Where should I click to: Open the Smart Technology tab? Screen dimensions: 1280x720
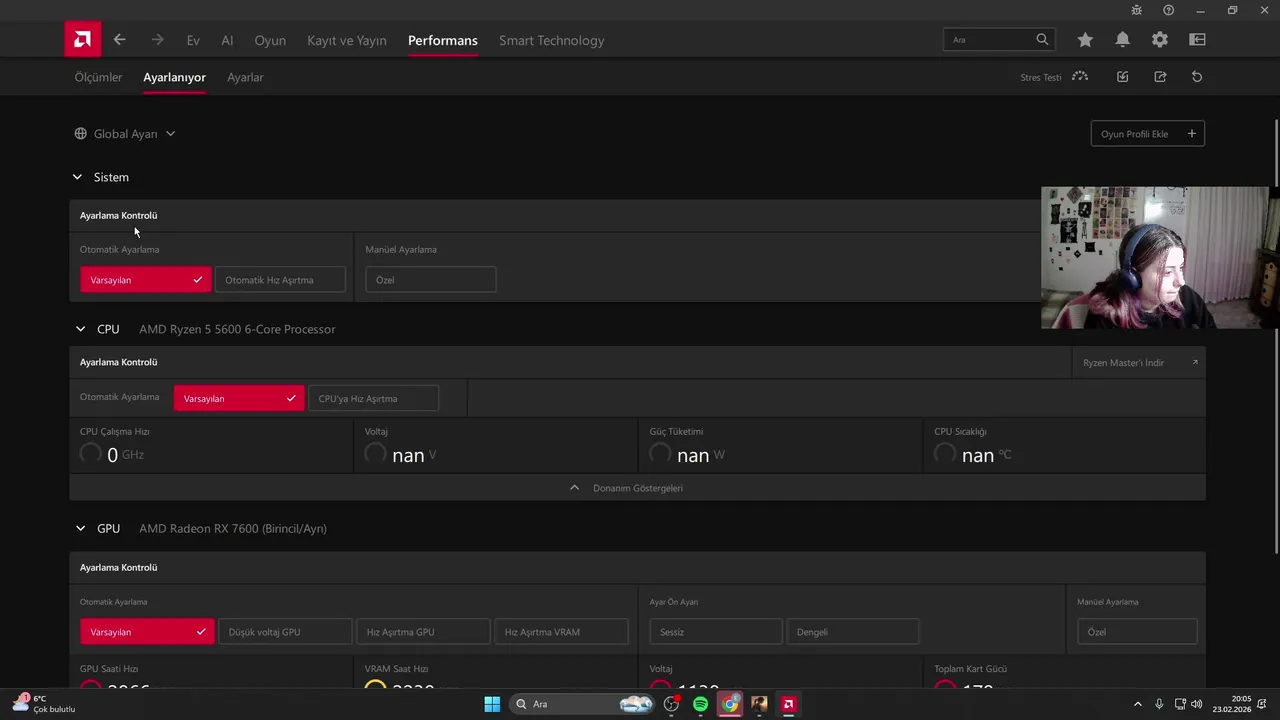pos(552,40)
